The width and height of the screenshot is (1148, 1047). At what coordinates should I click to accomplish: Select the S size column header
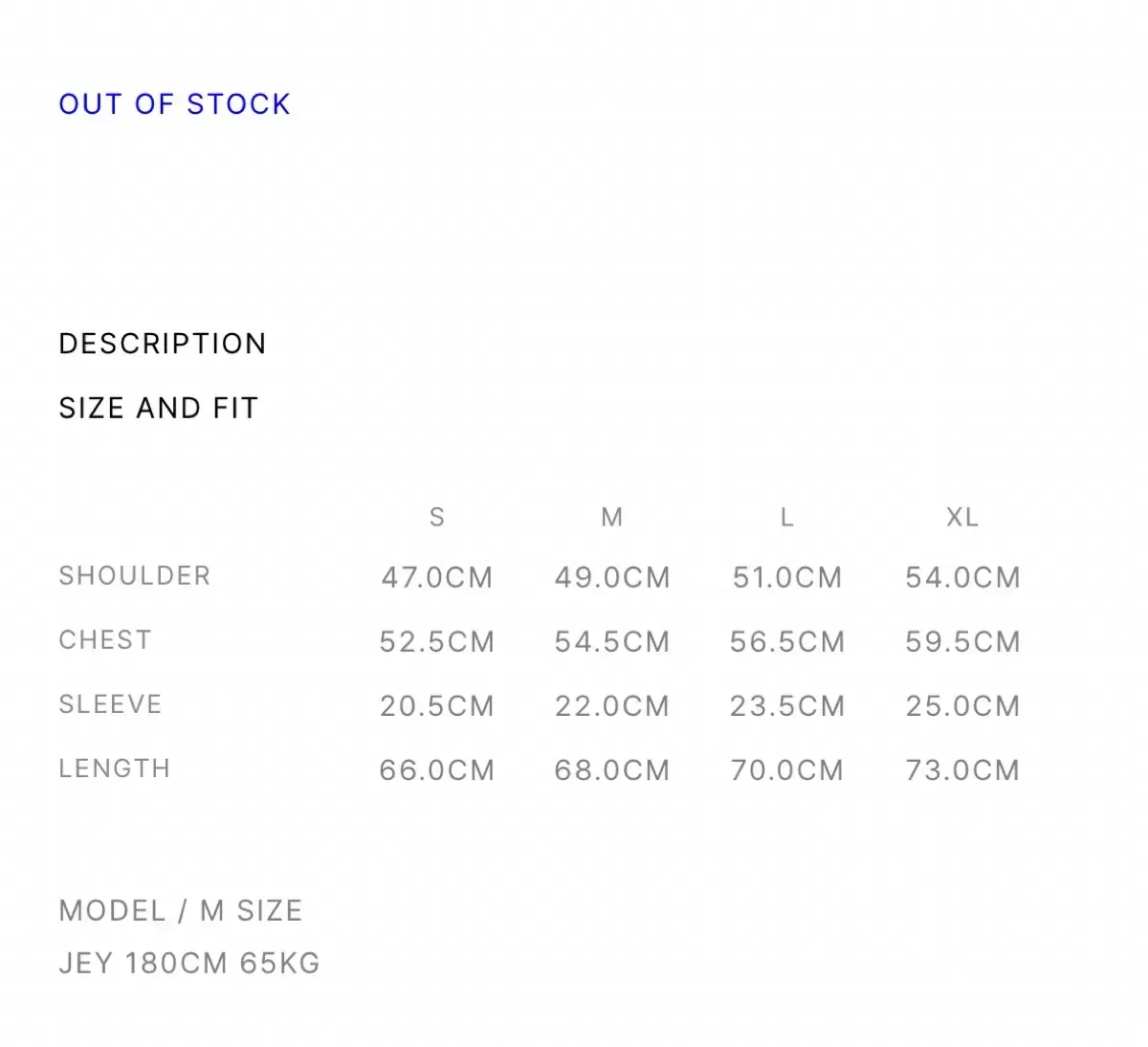(x=437, y=517)
